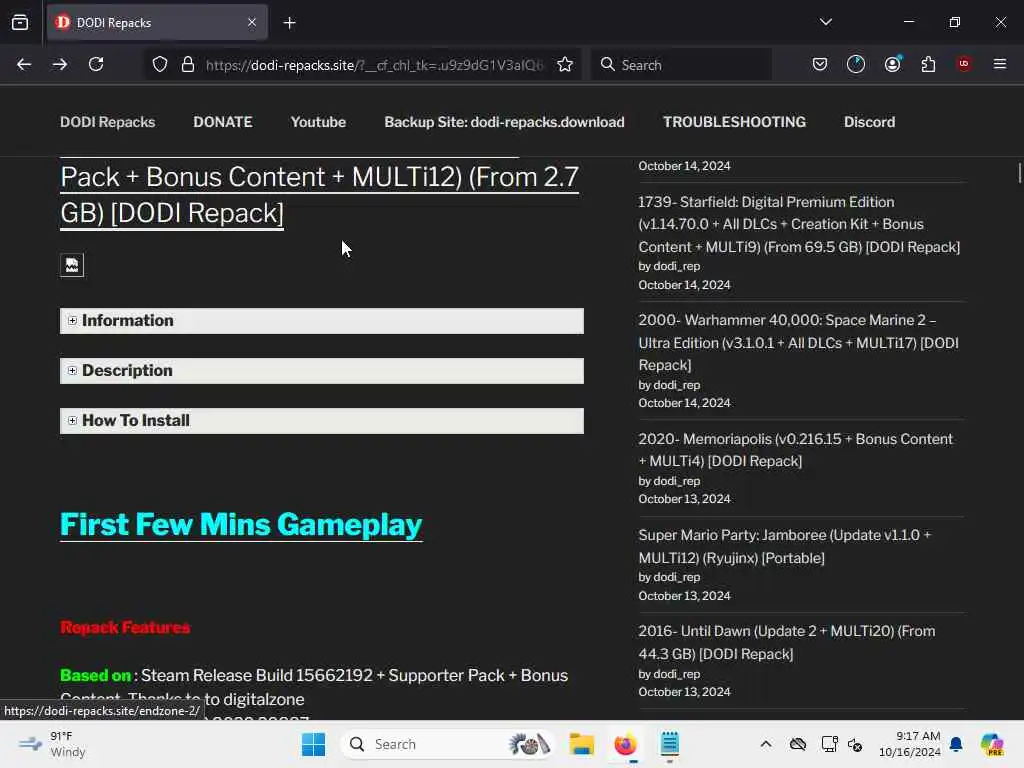
Task: Open the Firefox application menu
Action: (x=1000, y=64)
